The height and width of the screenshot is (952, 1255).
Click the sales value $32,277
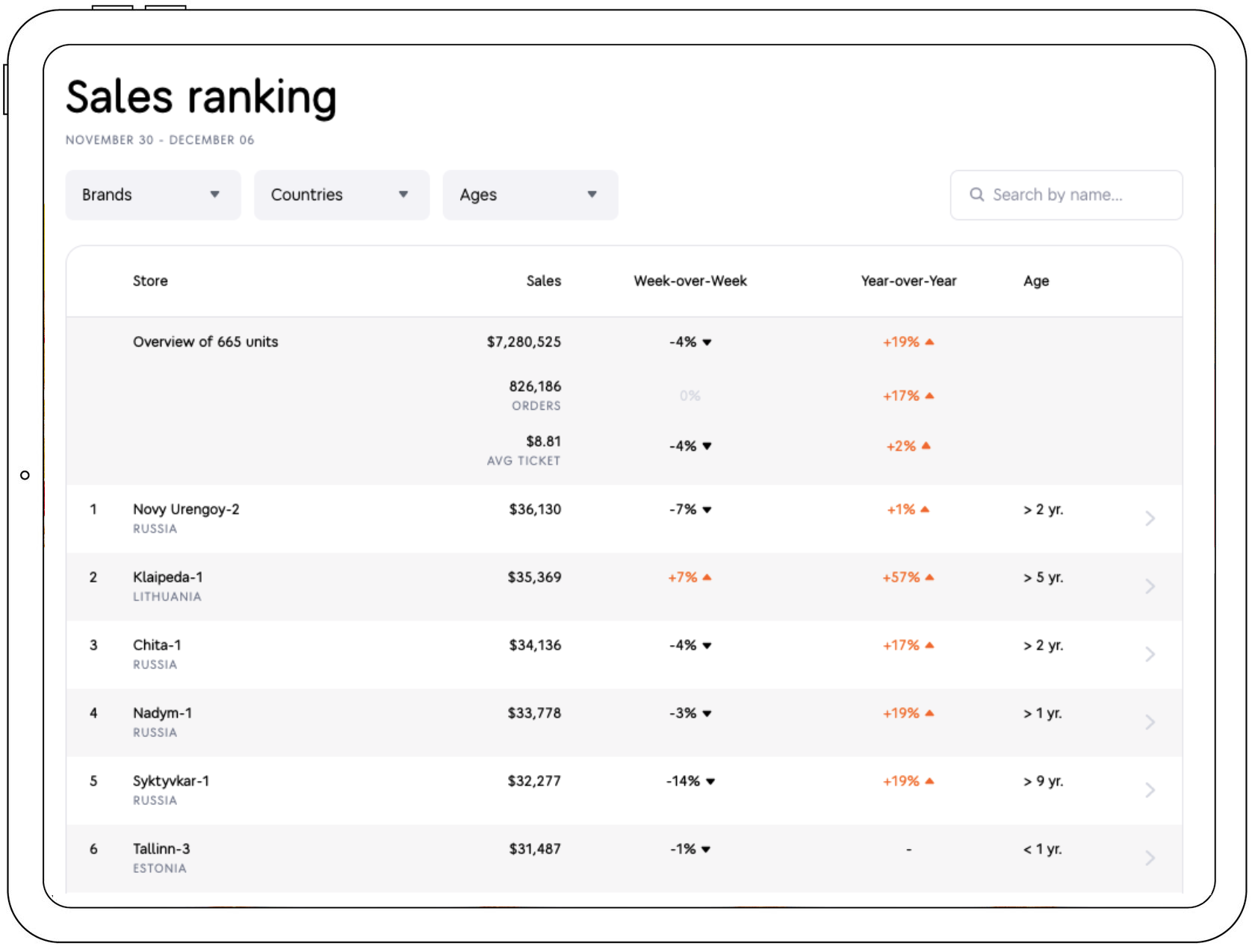click(x=534, y=781)
